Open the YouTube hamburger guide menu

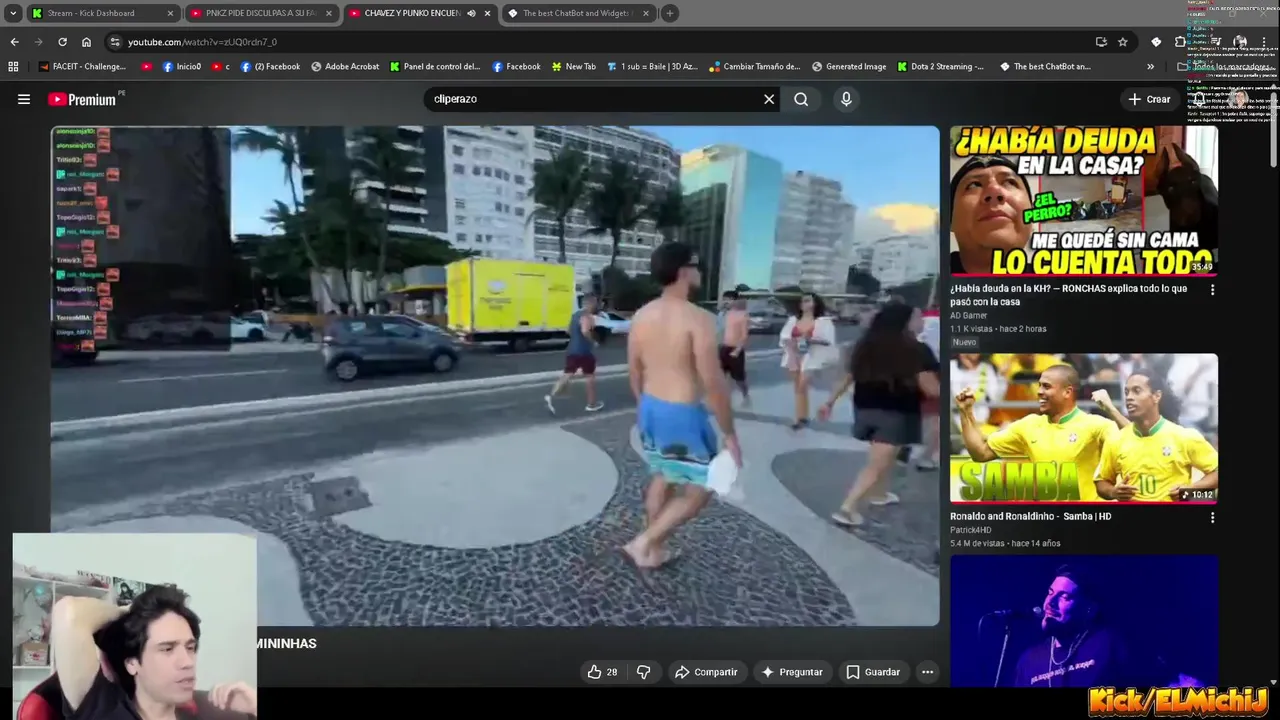point(24,99)
